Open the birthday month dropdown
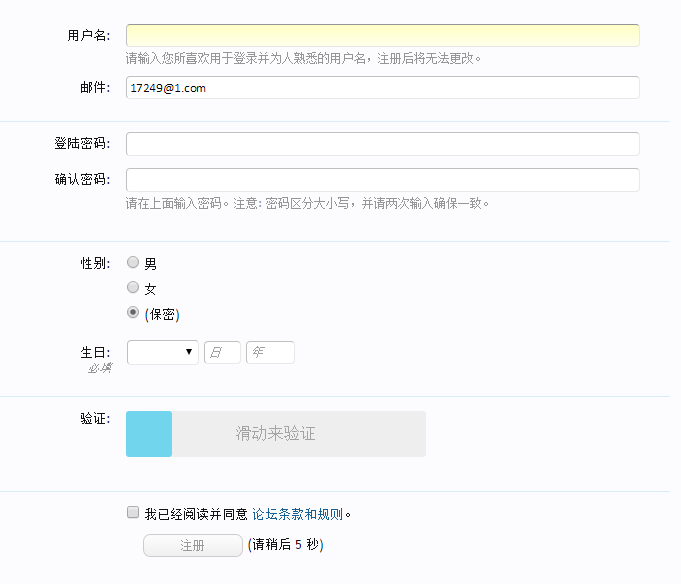681x584 pixels. (x=162, y=352)
